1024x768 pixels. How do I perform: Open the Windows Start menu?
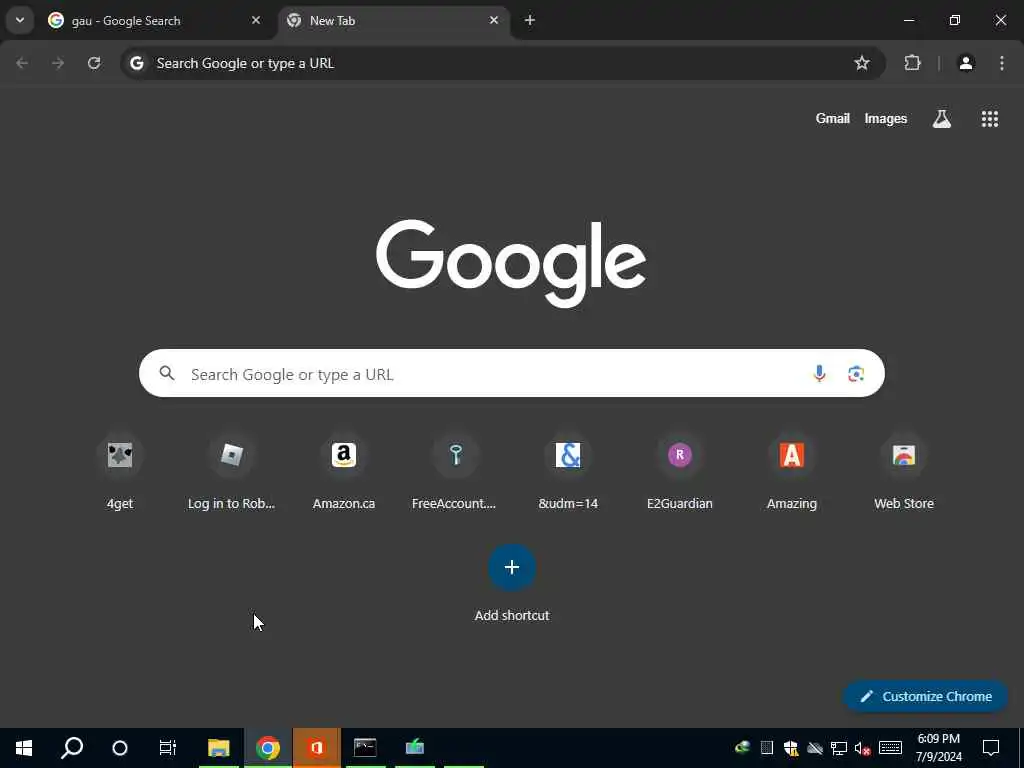pos(24,747)
